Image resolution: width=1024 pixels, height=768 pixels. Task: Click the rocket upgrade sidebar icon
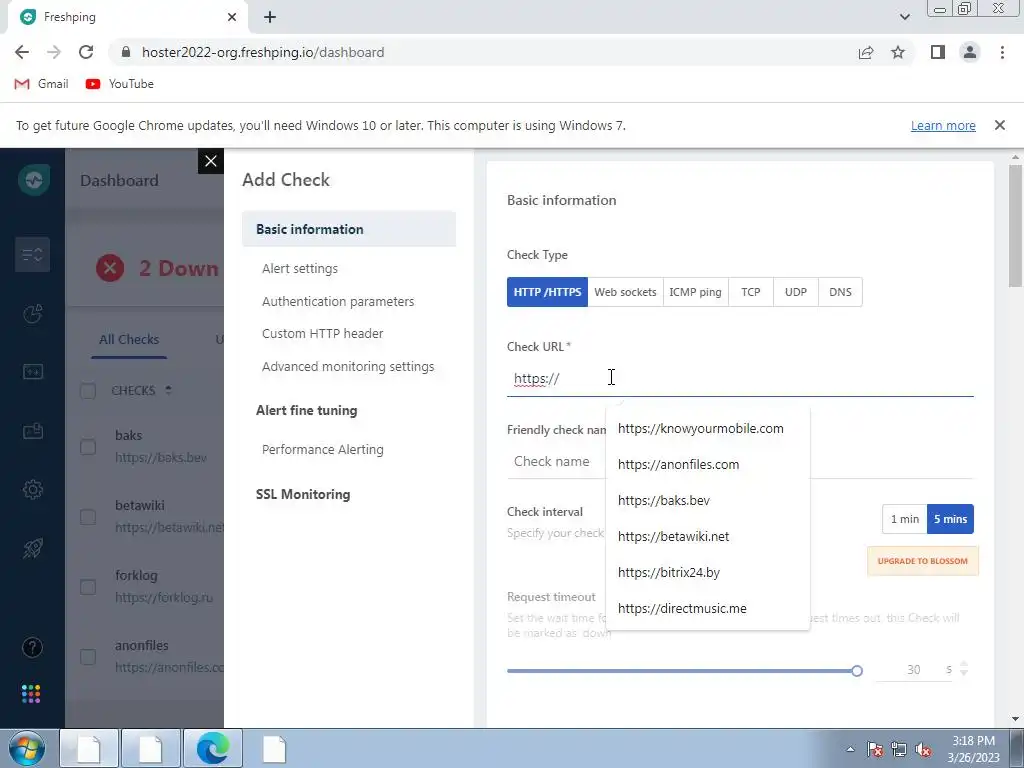[33, 548]
